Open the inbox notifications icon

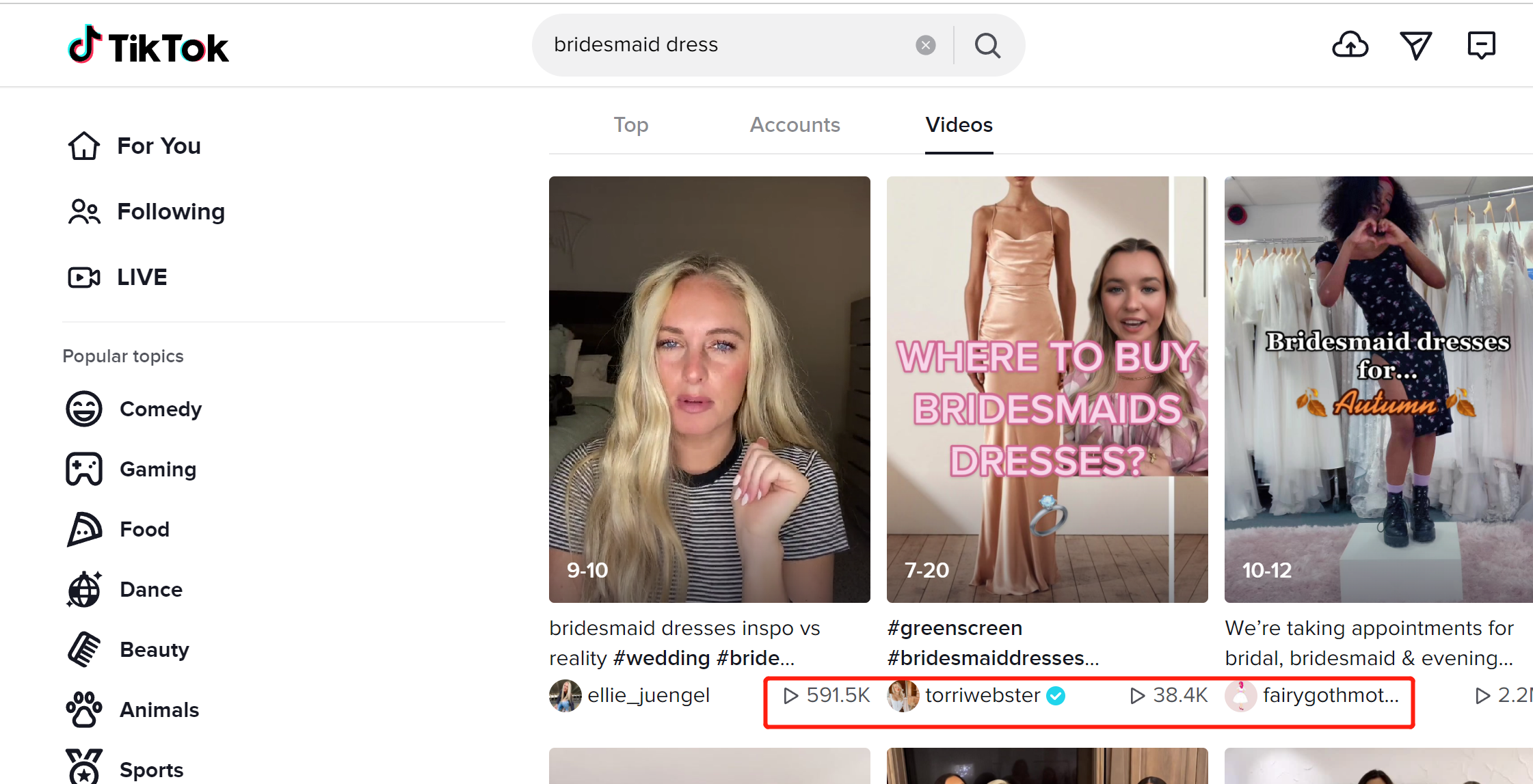(x=1481, y=46)
